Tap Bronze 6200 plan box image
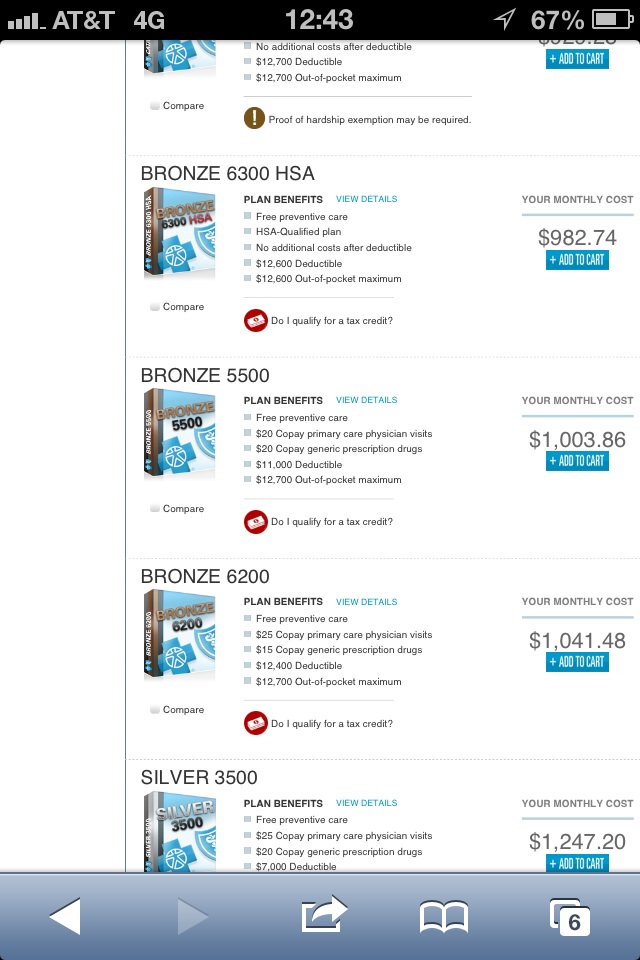The image size is (640, 960). 180,635
